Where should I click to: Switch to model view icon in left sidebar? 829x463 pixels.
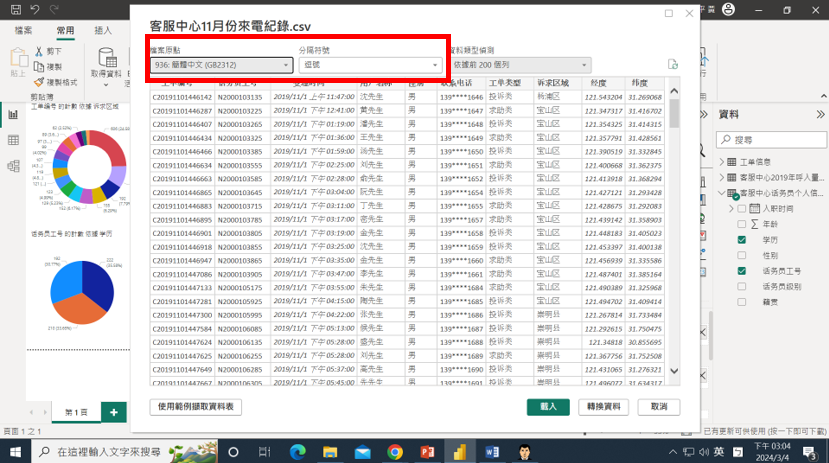tap(14, 167)
